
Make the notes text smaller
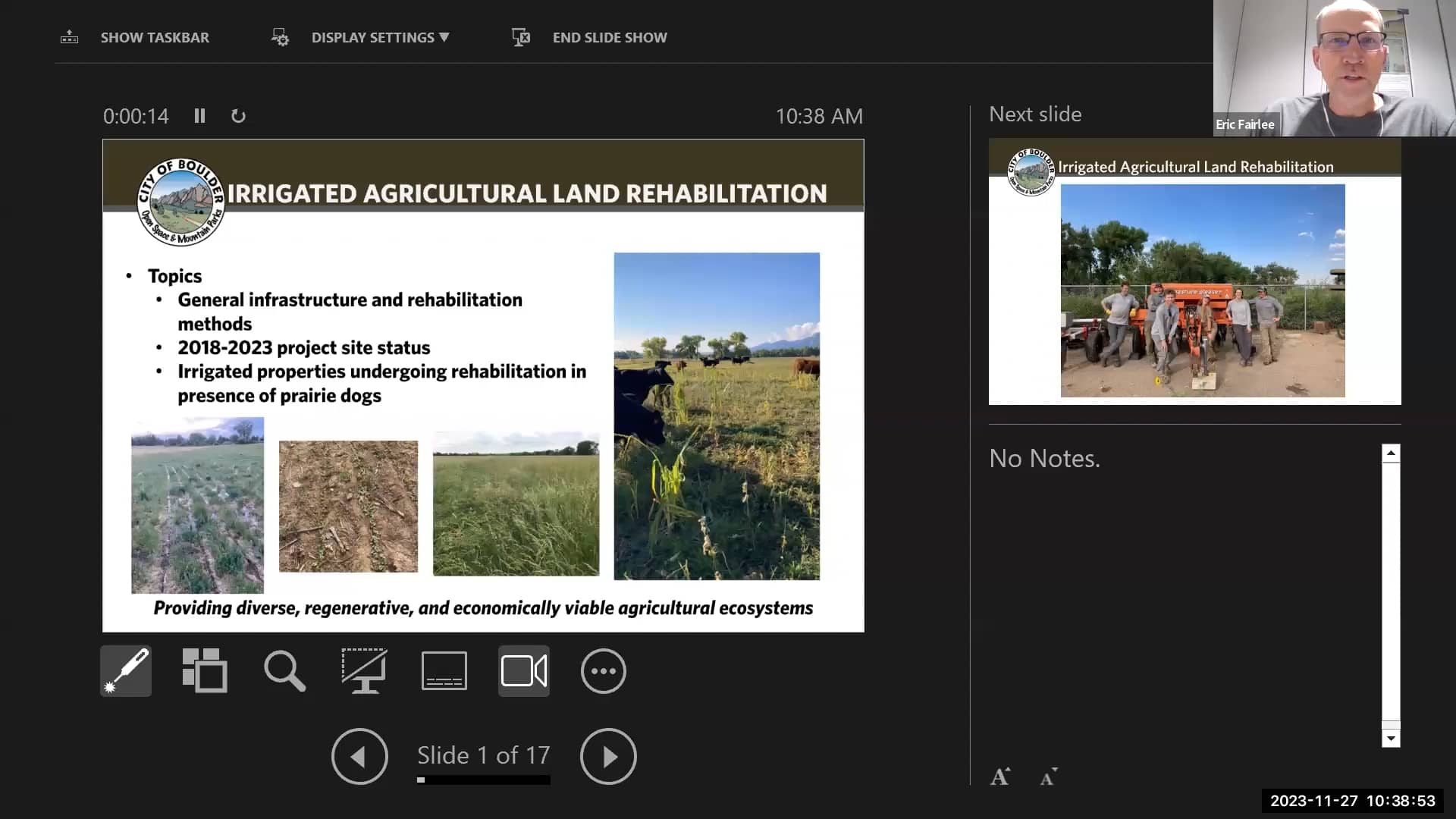pyautogui.click(x=1049, y=777)
